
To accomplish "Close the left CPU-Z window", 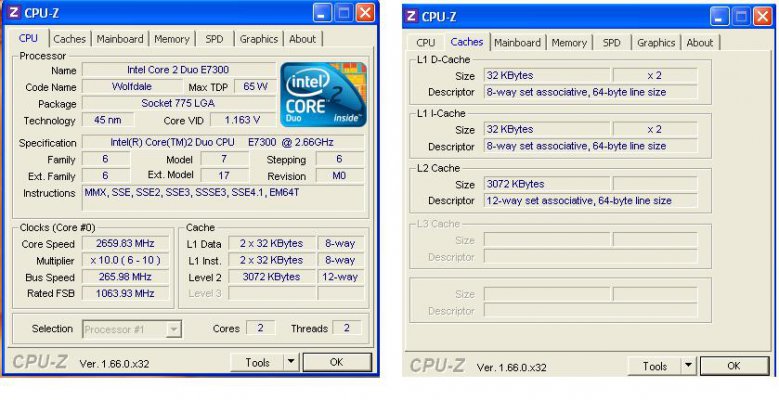I will coord(365,13).
